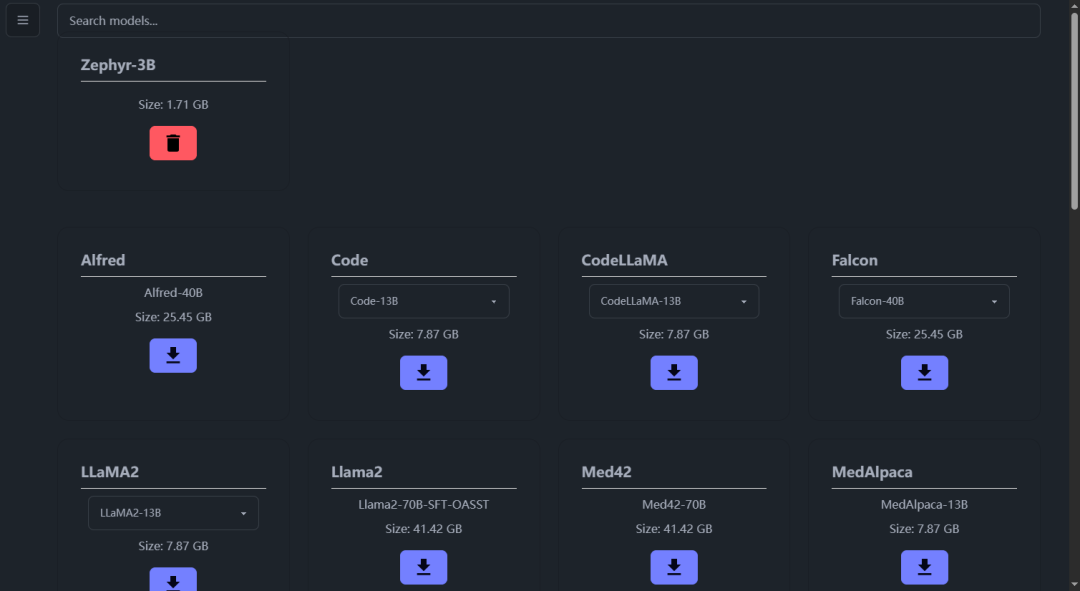Download the Falcon-40B model

[x=924, y=373]
